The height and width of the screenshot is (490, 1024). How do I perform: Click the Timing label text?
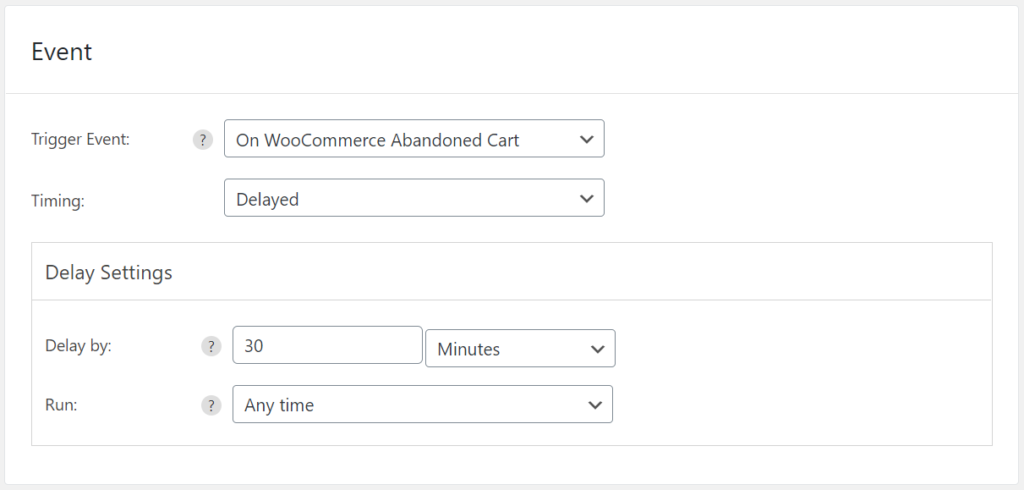tap(58, 201)
